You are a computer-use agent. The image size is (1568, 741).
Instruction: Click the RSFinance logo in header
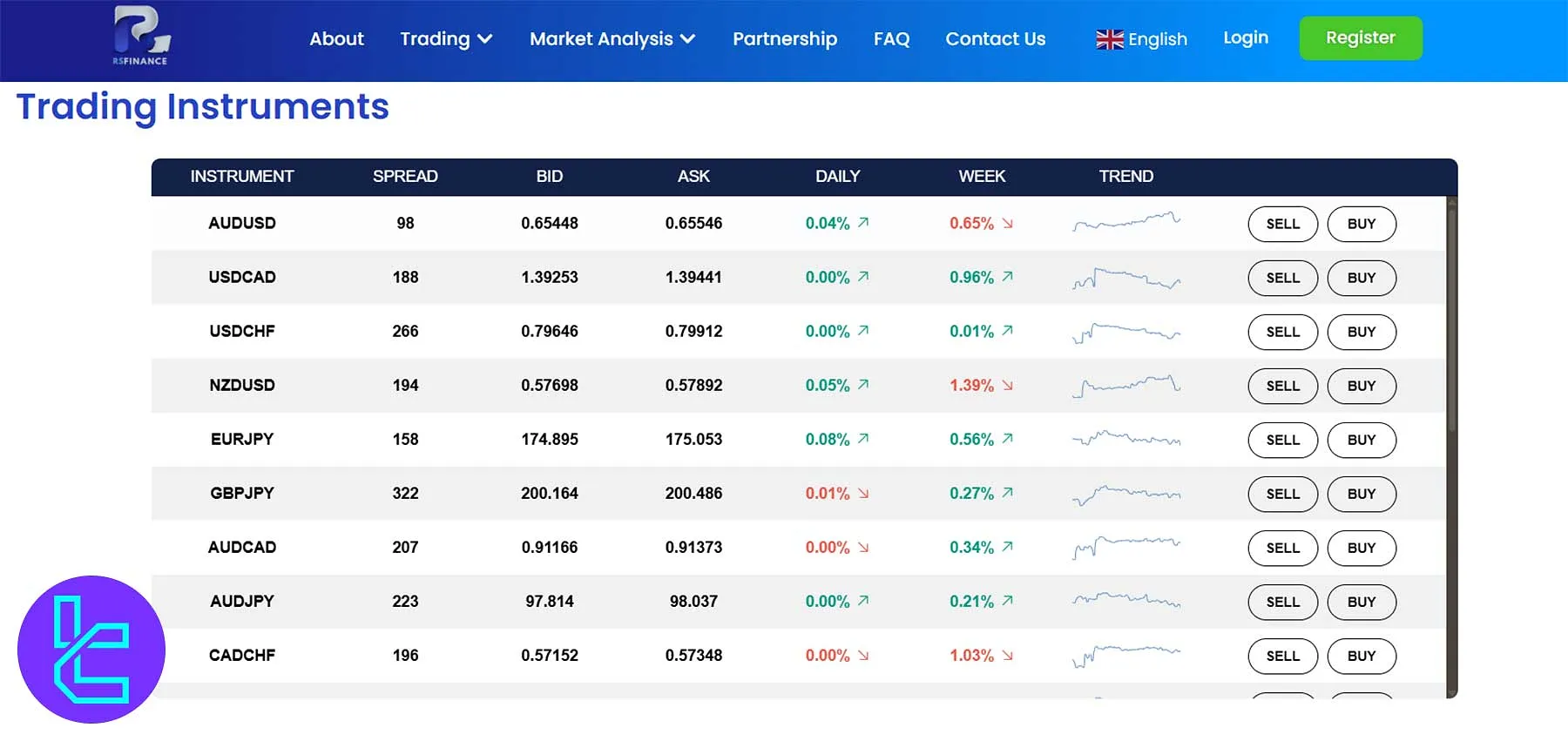tap(141, 37)
